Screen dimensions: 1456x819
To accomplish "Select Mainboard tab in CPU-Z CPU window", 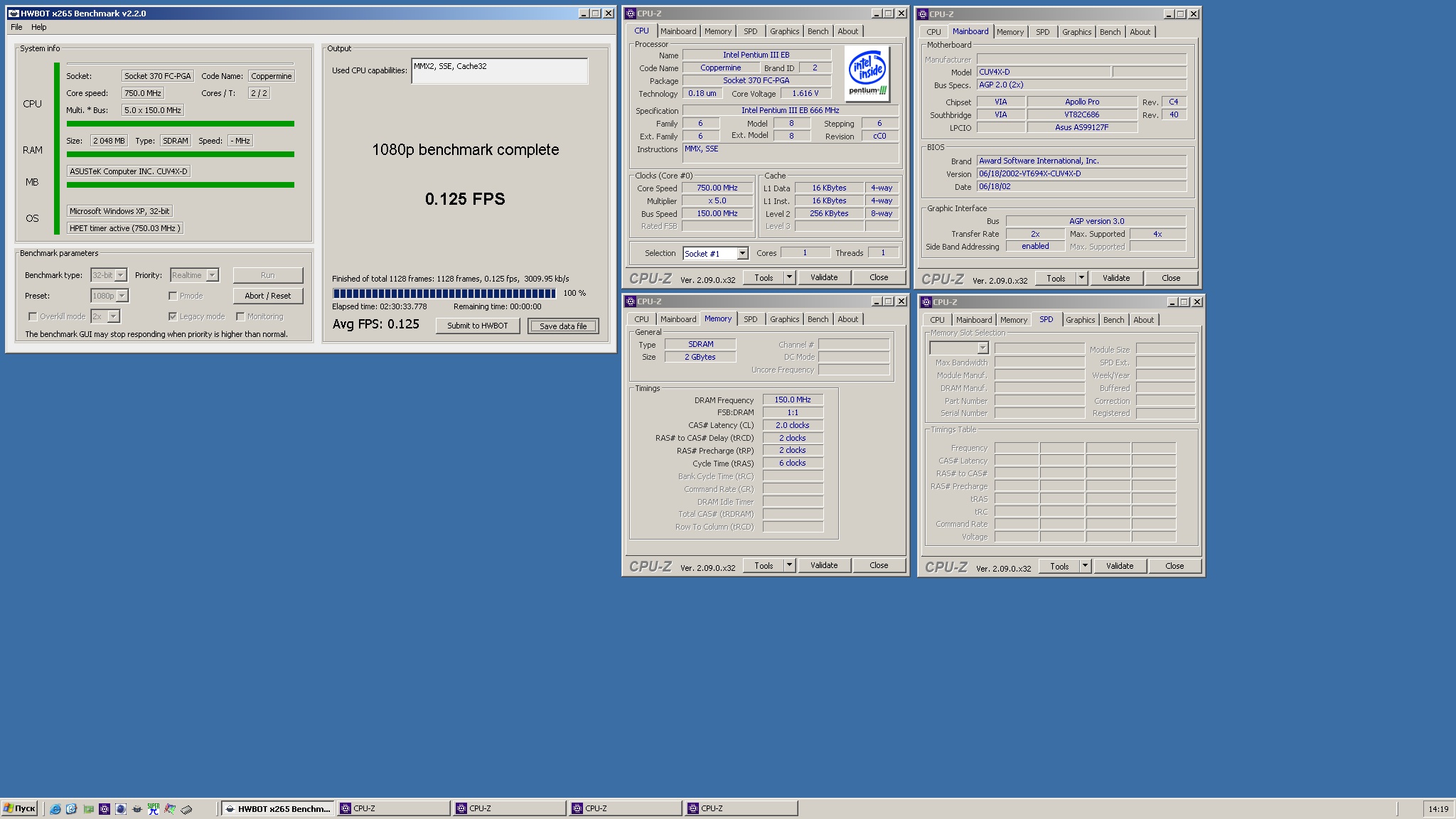I will click(x=678, y=31).
